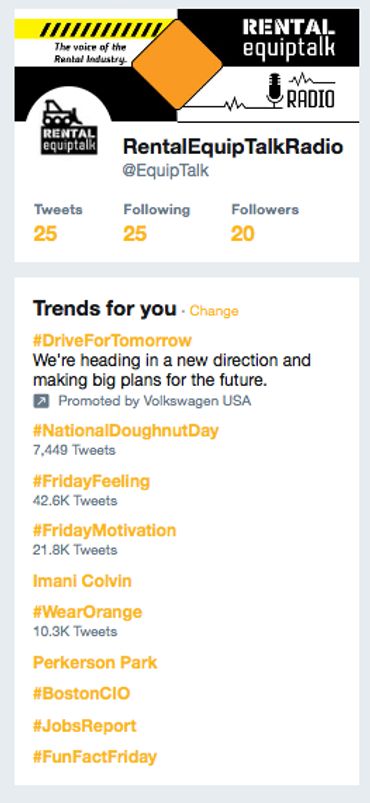The image size is (370, 803).
Task: View the #WearOrange trend
Action: [x=88, y=612]
